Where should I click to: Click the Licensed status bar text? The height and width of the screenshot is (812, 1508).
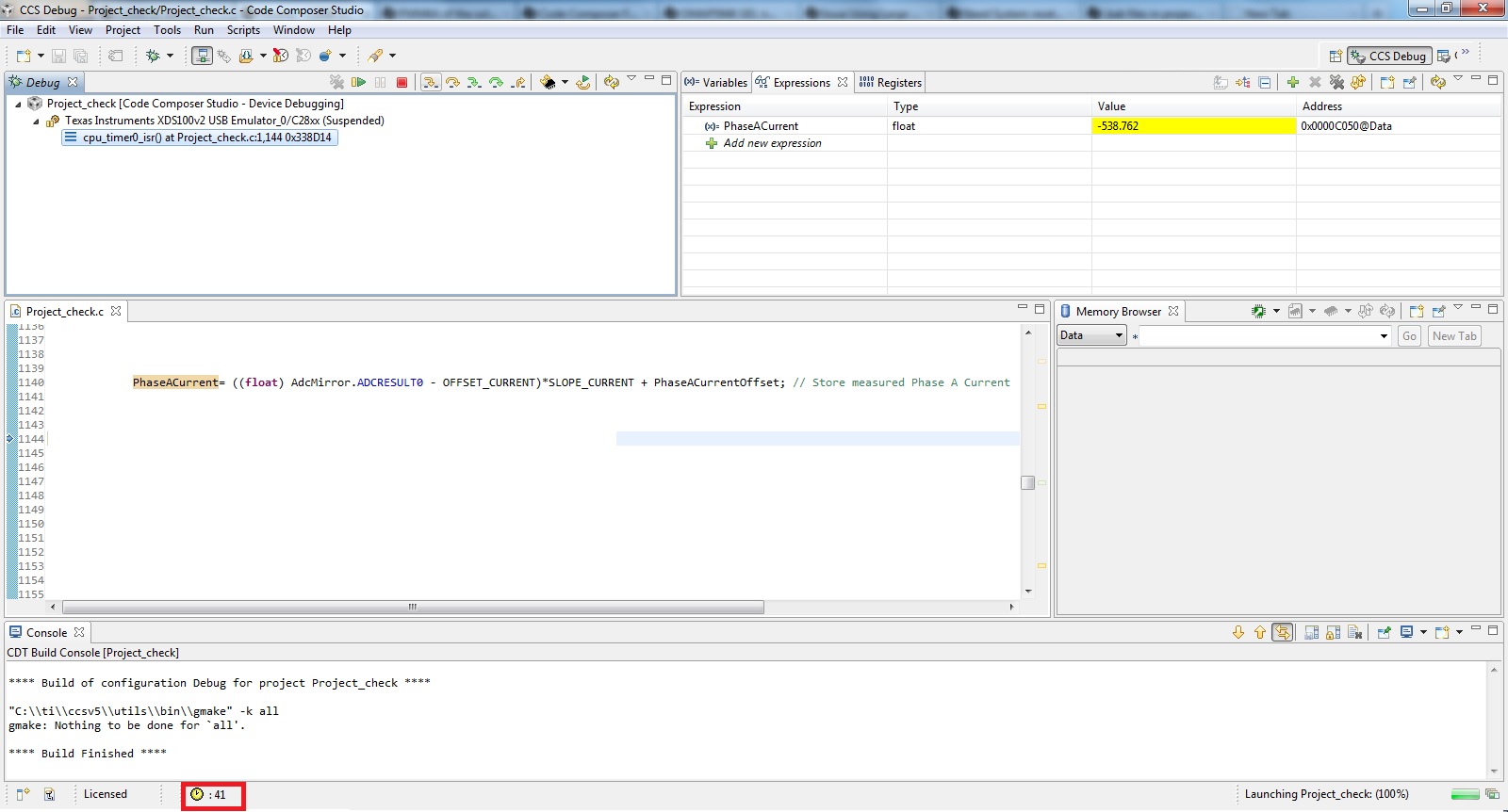point(106,794)
